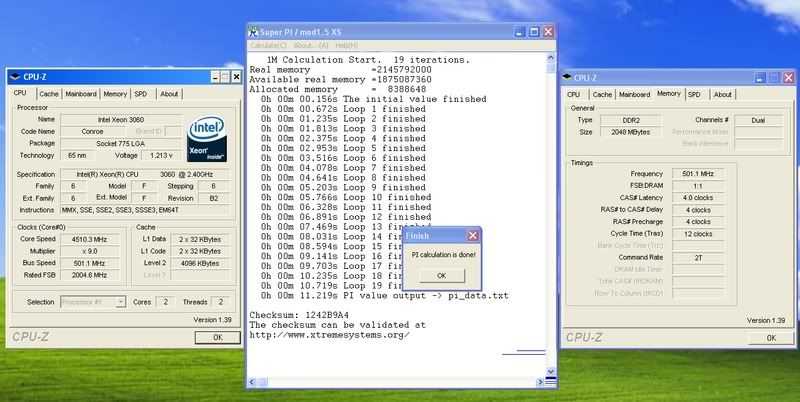Screen dimensions: 800x402
Task: Click OK button in left CPU-Z window
Action: 217,337
